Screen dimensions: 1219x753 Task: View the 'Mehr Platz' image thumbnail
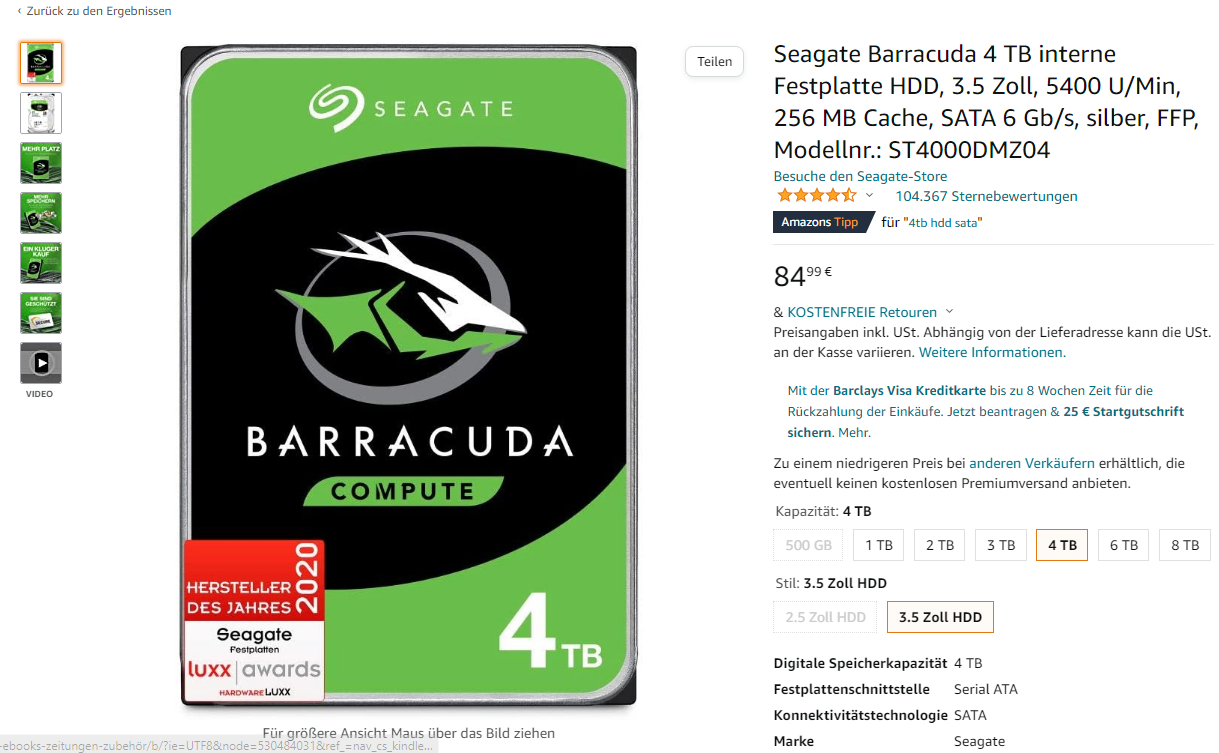41,163
